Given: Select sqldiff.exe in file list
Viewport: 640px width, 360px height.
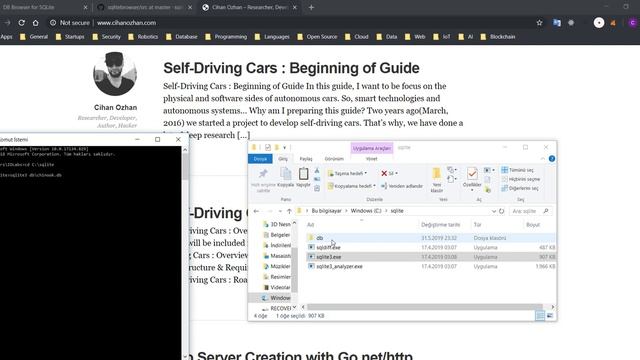Looking at the screenshot, I should pos(431,247).
